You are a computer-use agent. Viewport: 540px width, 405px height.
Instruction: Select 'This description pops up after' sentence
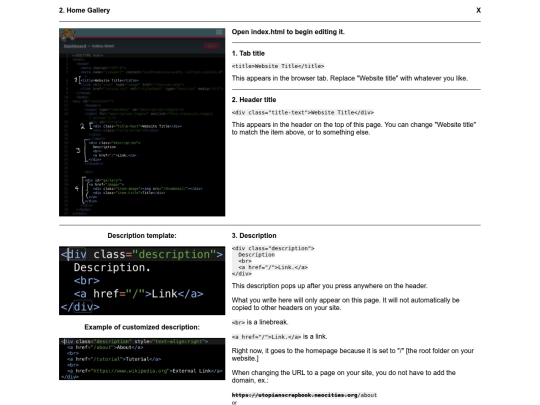[330, 286]
